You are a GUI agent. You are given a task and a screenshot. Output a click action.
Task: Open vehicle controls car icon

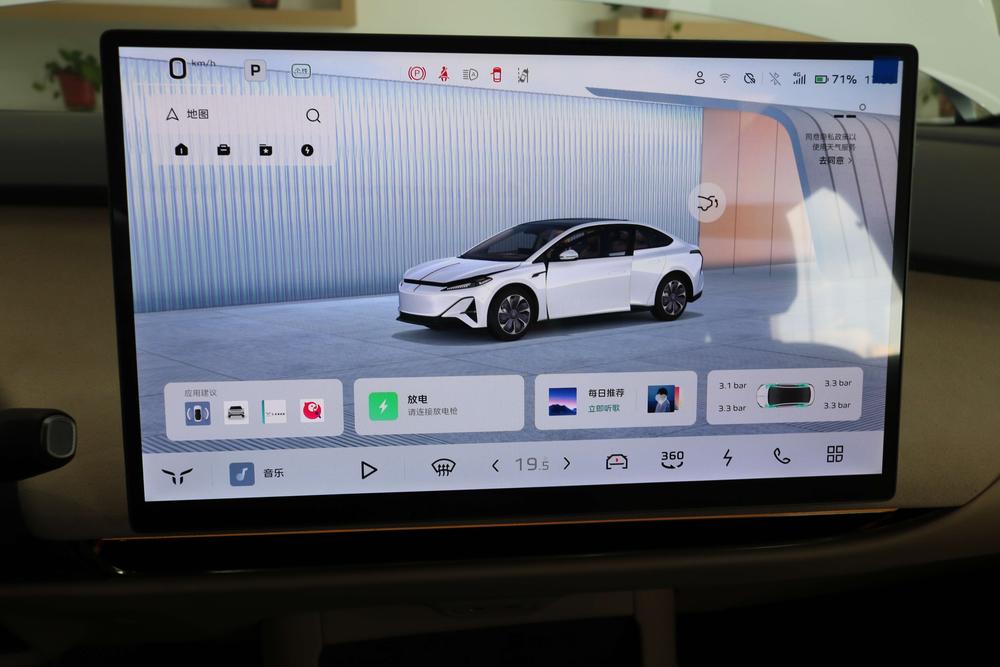616,462
